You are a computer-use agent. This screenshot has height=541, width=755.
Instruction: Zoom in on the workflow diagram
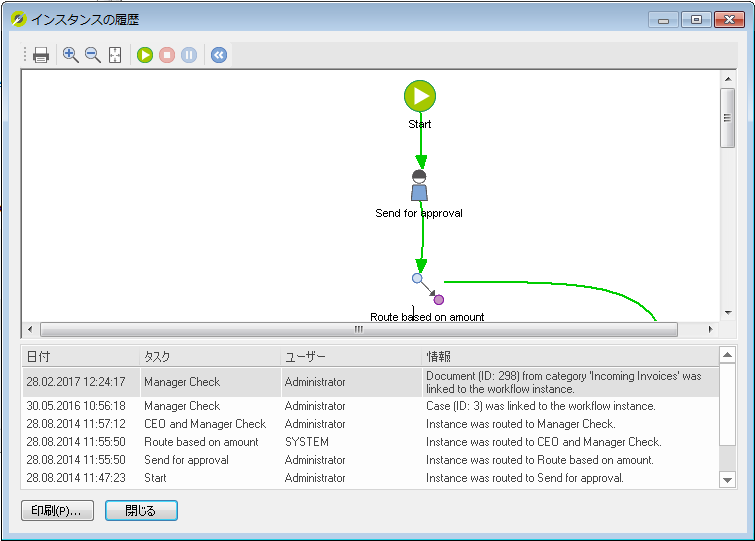(x=71, y=55)
